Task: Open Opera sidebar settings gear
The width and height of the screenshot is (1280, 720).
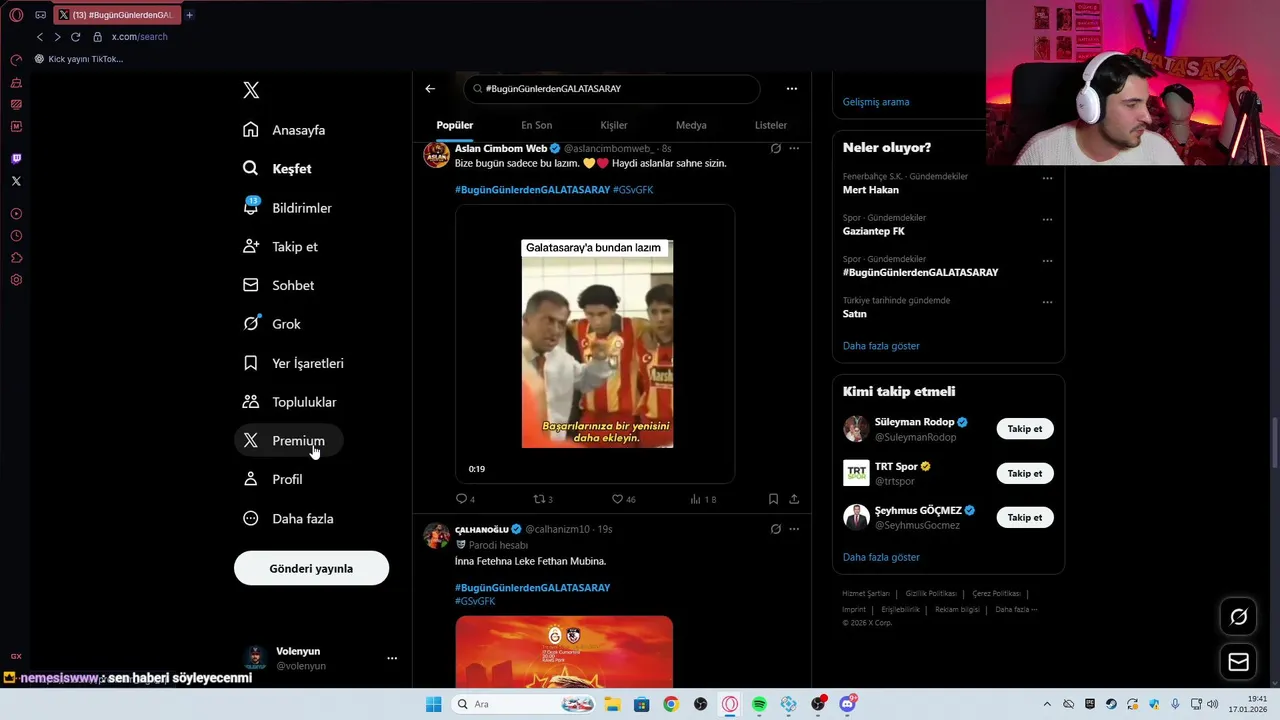Action: [x=16, y=280]
